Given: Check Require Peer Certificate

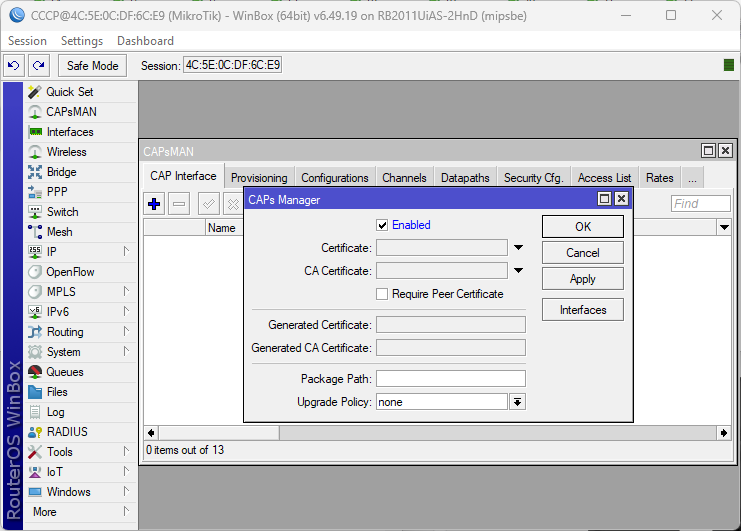Looking at the screenshot, I should pyautogui.click(x=382, y=294).
